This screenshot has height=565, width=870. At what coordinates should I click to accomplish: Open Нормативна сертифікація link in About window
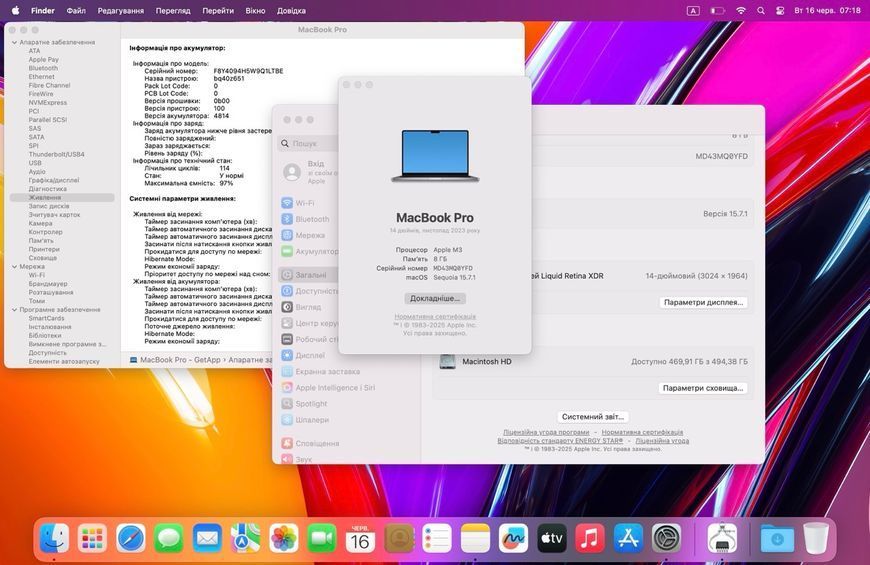point(435,316)
